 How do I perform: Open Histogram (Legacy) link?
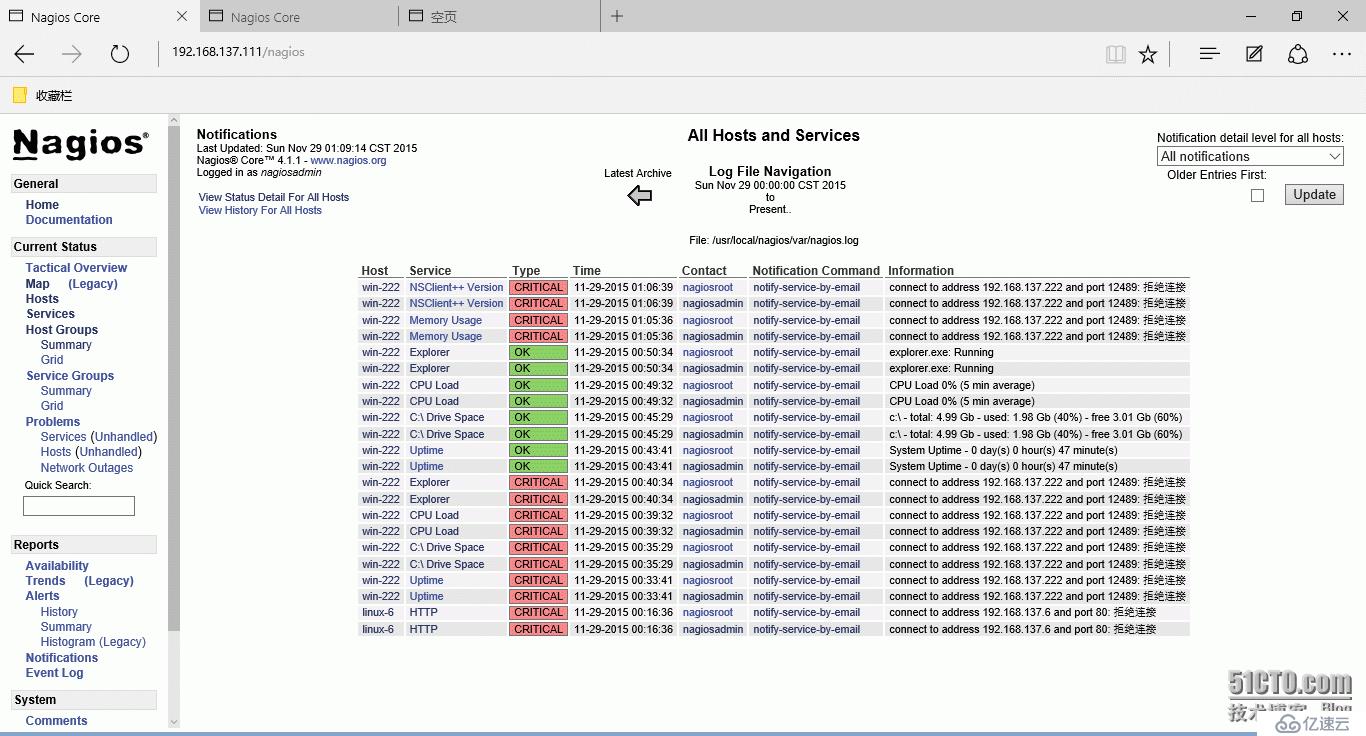pyautogui.click(x=93, y=642)
